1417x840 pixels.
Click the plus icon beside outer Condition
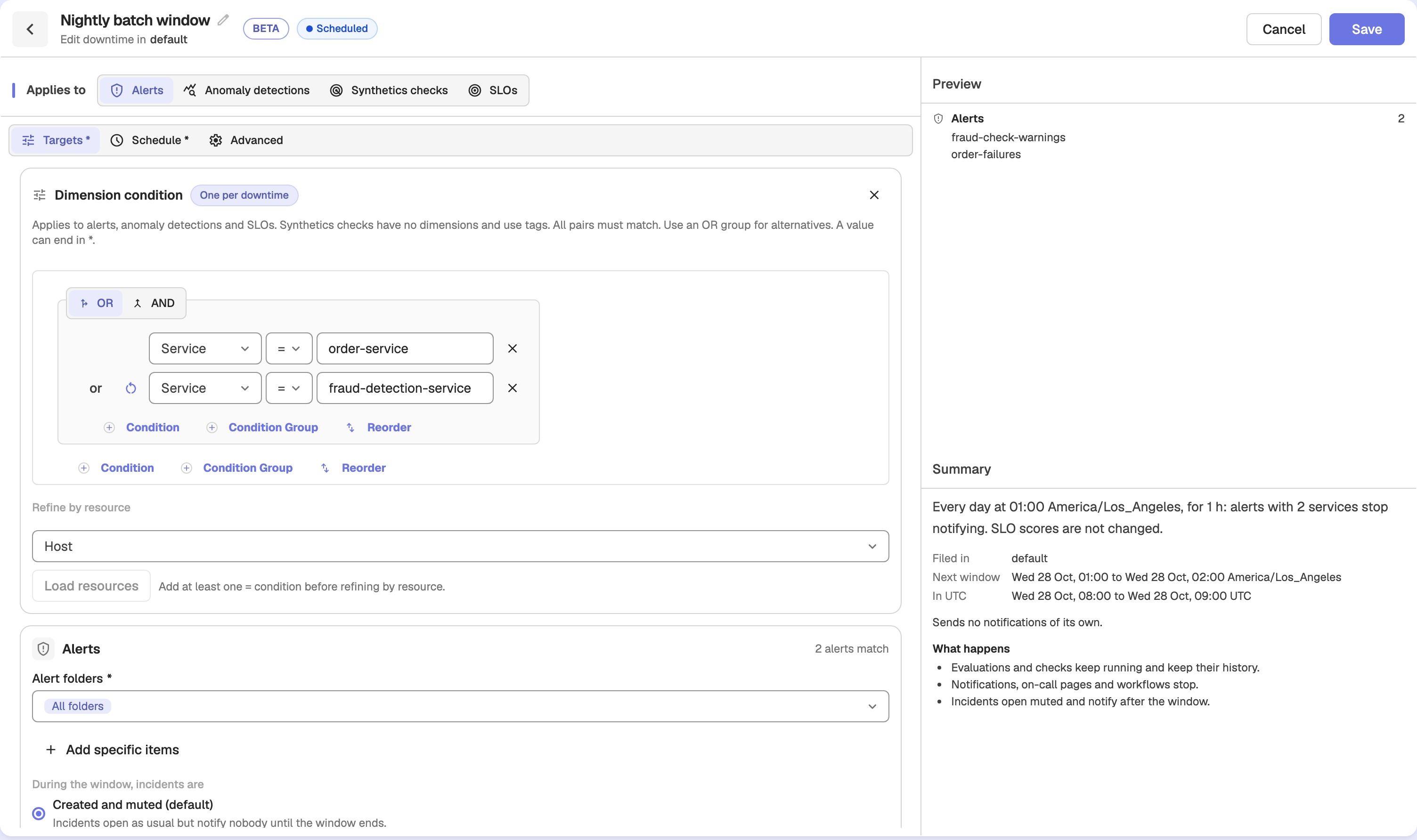tap(84, 468)
